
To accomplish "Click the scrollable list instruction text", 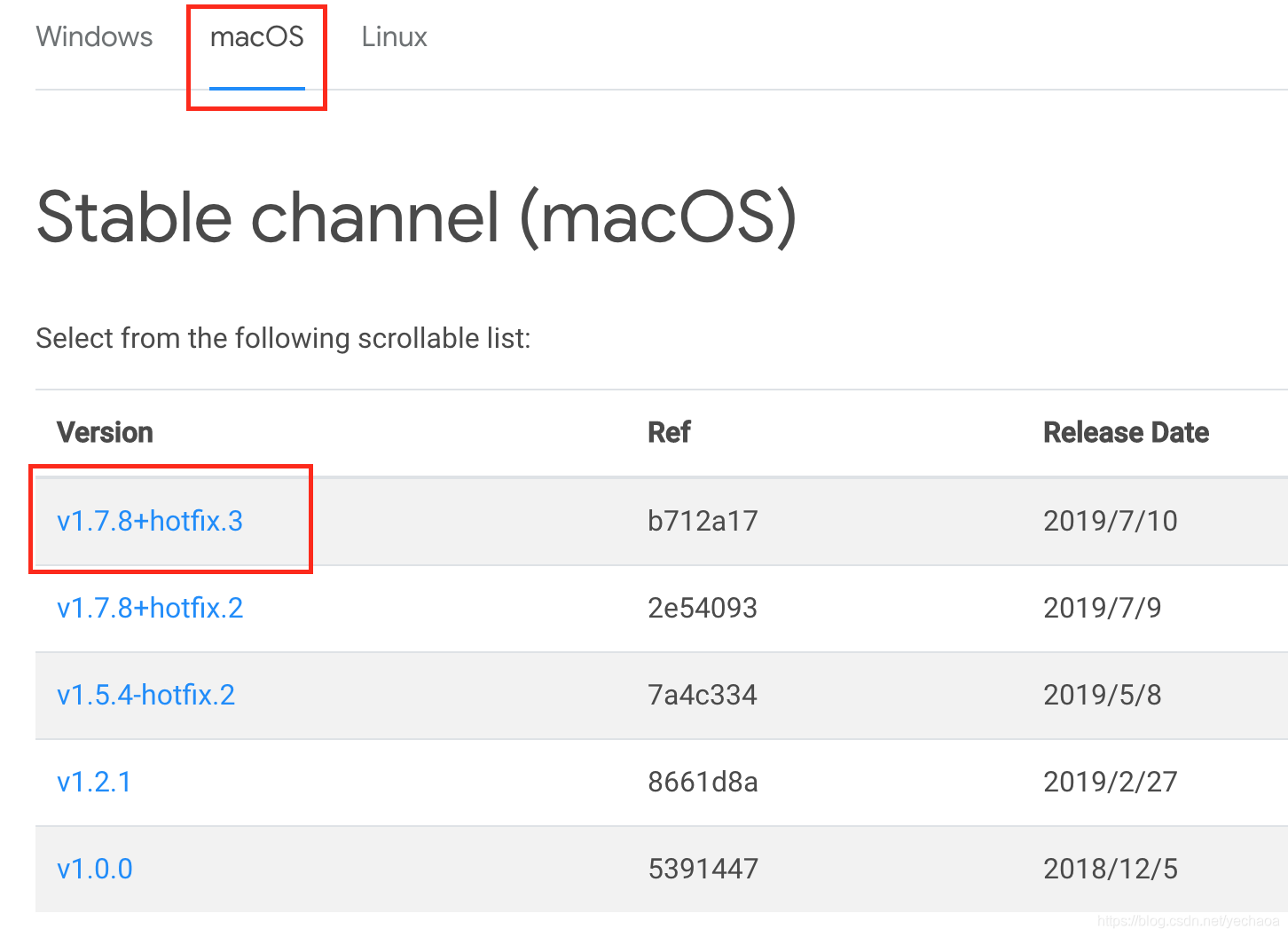I will coord(283,338).
